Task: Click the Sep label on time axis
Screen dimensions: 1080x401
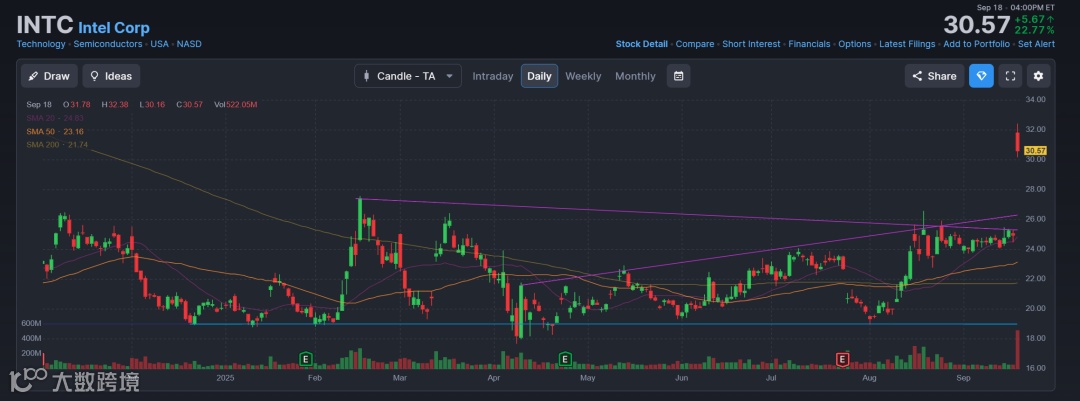Action: click(963, 378)
